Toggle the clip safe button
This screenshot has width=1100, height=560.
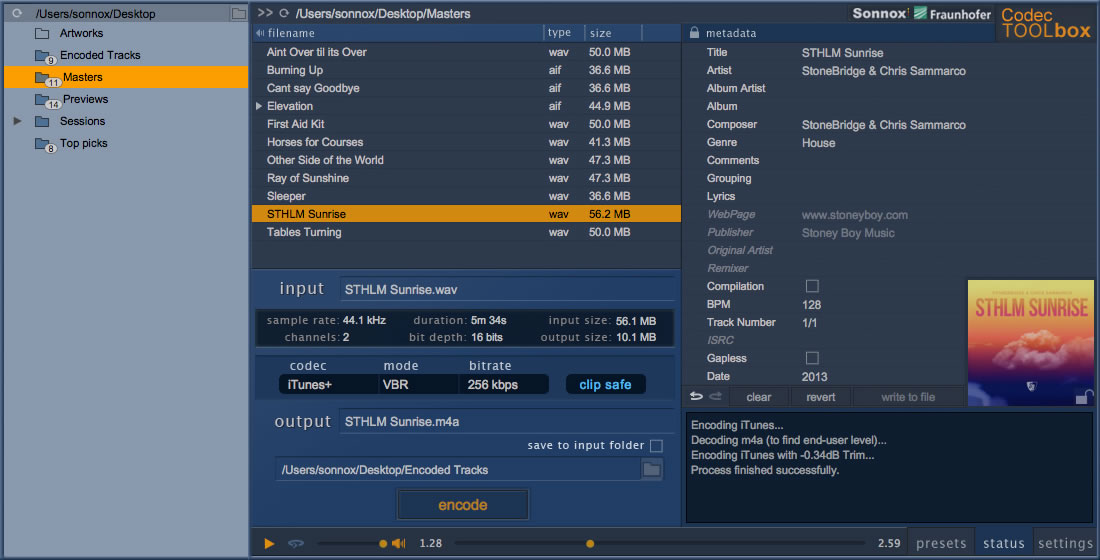[x=605, y=385]
